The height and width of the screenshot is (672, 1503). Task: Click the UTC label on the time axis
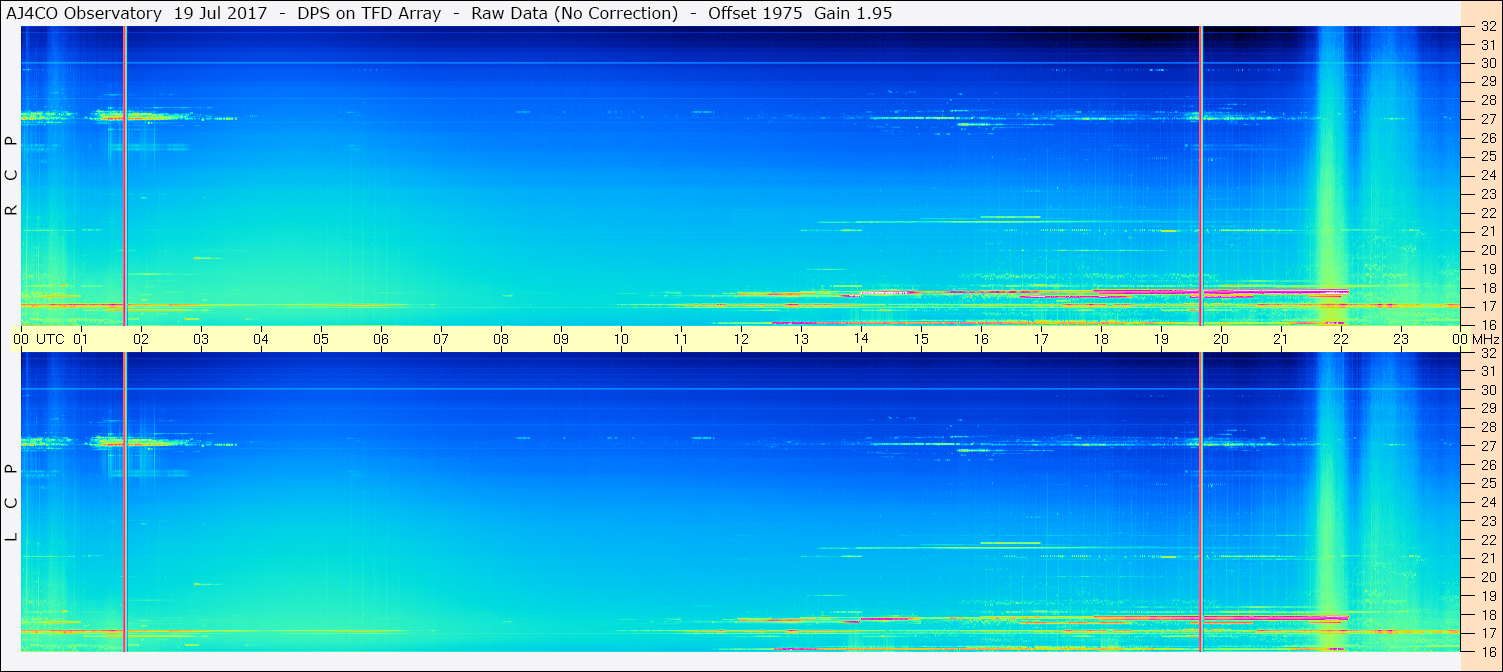[x=51, y=339]
